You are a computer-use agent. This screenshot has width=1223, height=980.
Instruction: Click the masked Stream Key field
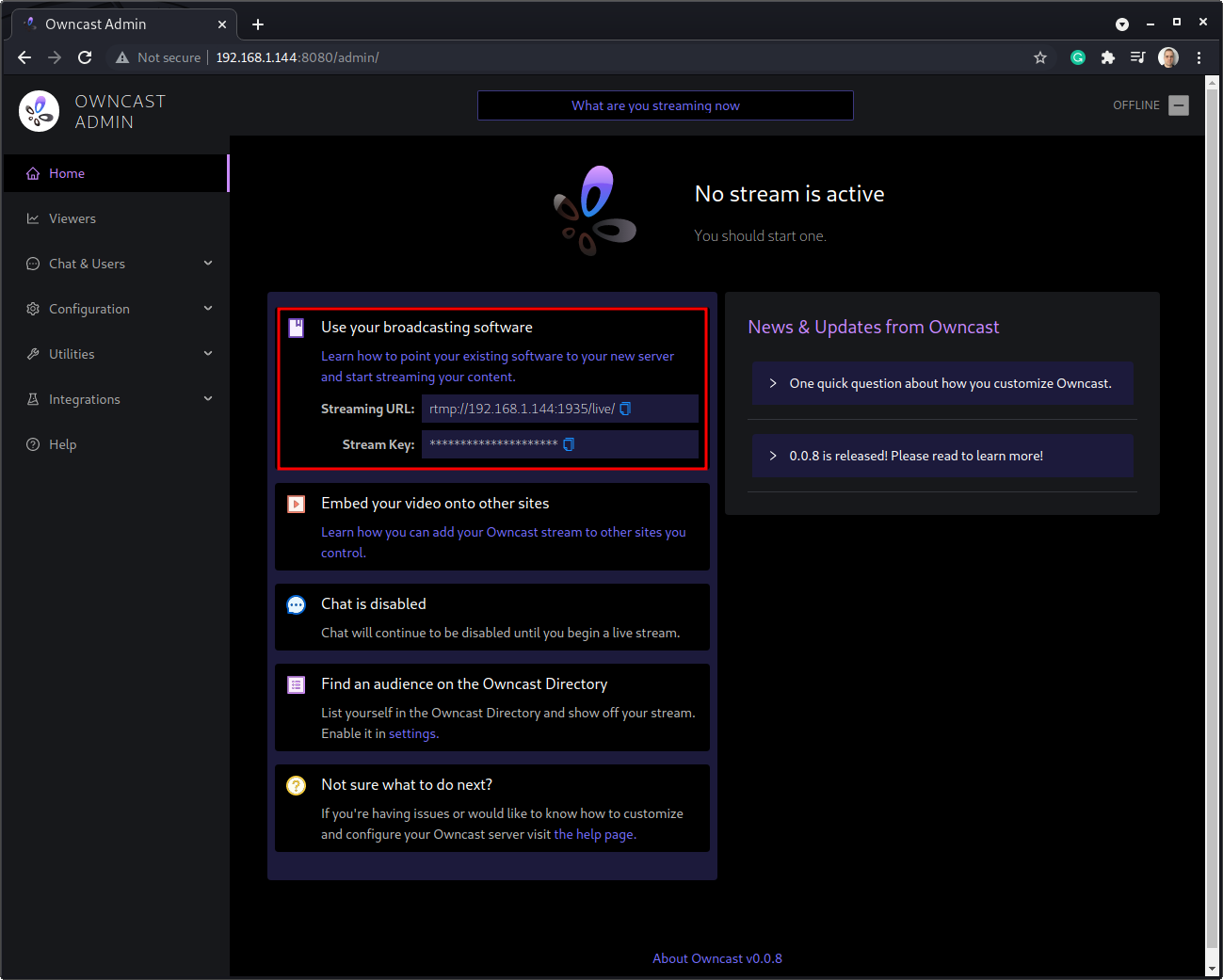tap(560, 444)
